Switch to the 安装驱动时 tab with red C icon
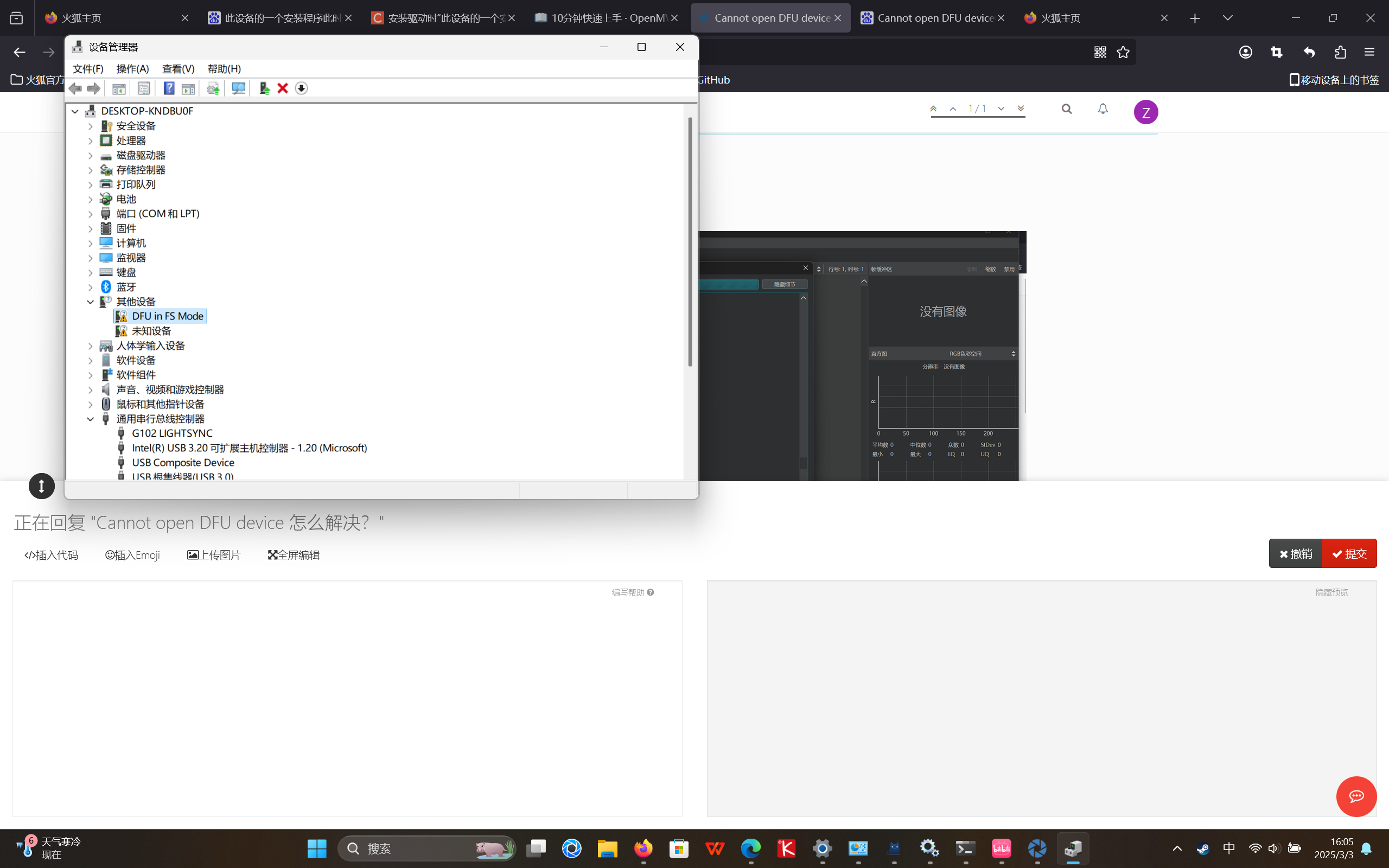 (x=443, y=18)
